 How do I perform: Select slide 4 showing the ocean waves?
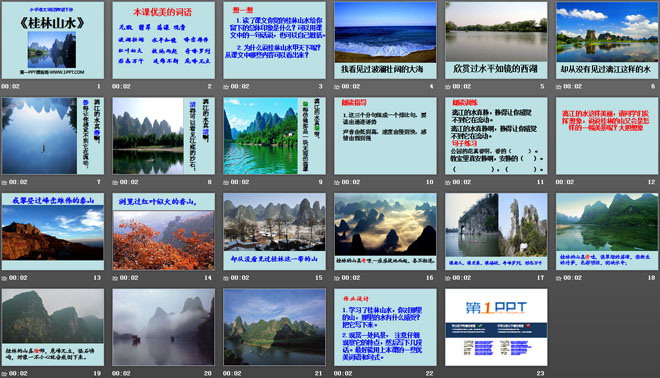coord(385,40)
